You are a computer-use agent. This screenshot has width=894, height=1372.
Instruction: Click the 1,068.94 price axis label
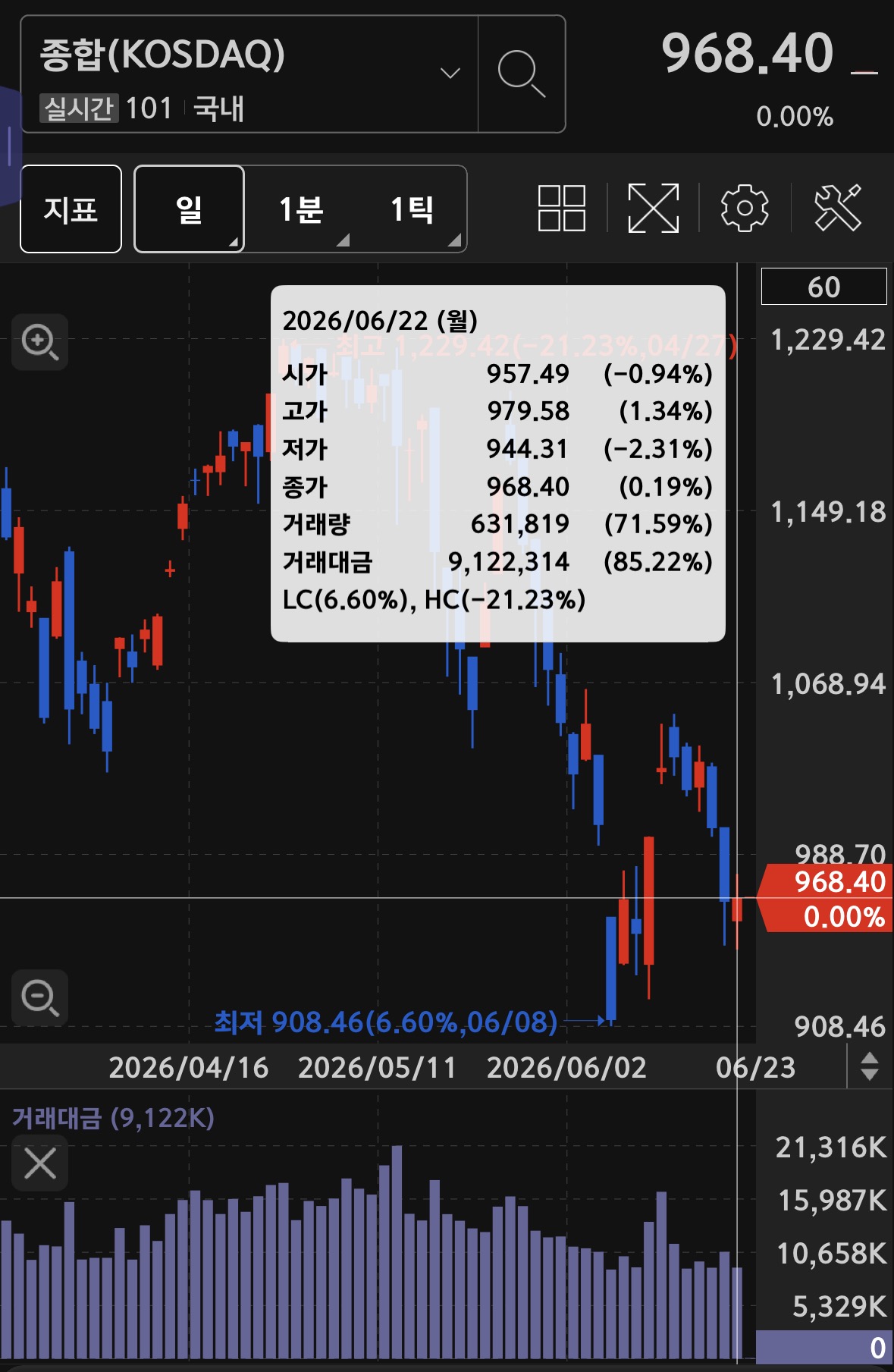(828, 683)
